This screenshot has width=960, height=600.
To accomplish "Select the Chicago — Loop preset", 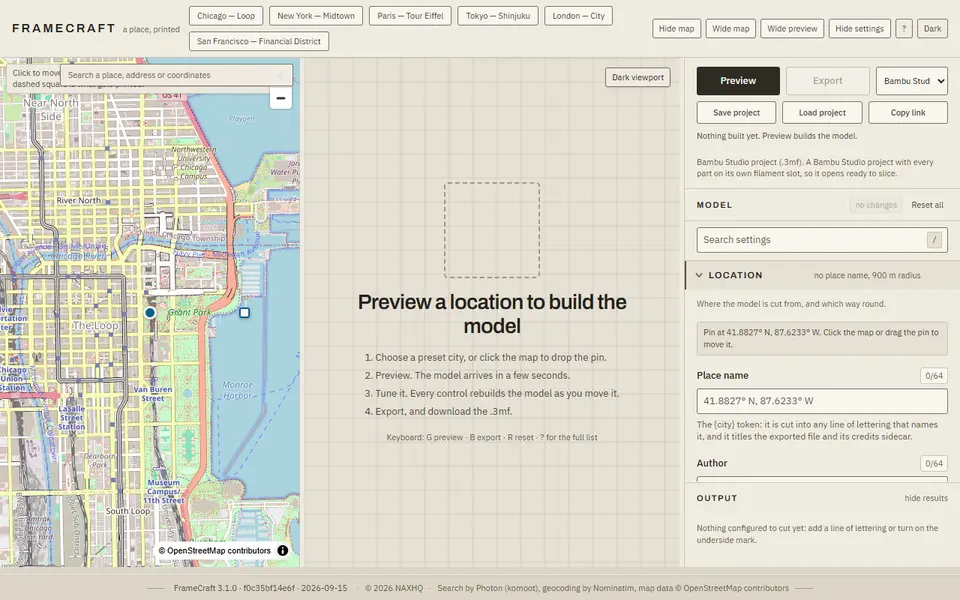I will (226, 16).
